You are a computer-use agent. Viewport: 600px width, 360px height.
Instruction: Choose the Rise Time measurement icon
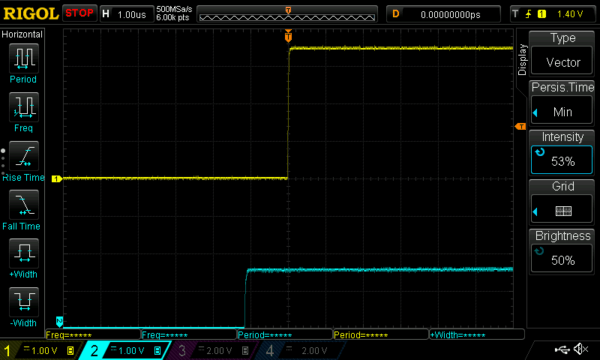pos(24,156)
